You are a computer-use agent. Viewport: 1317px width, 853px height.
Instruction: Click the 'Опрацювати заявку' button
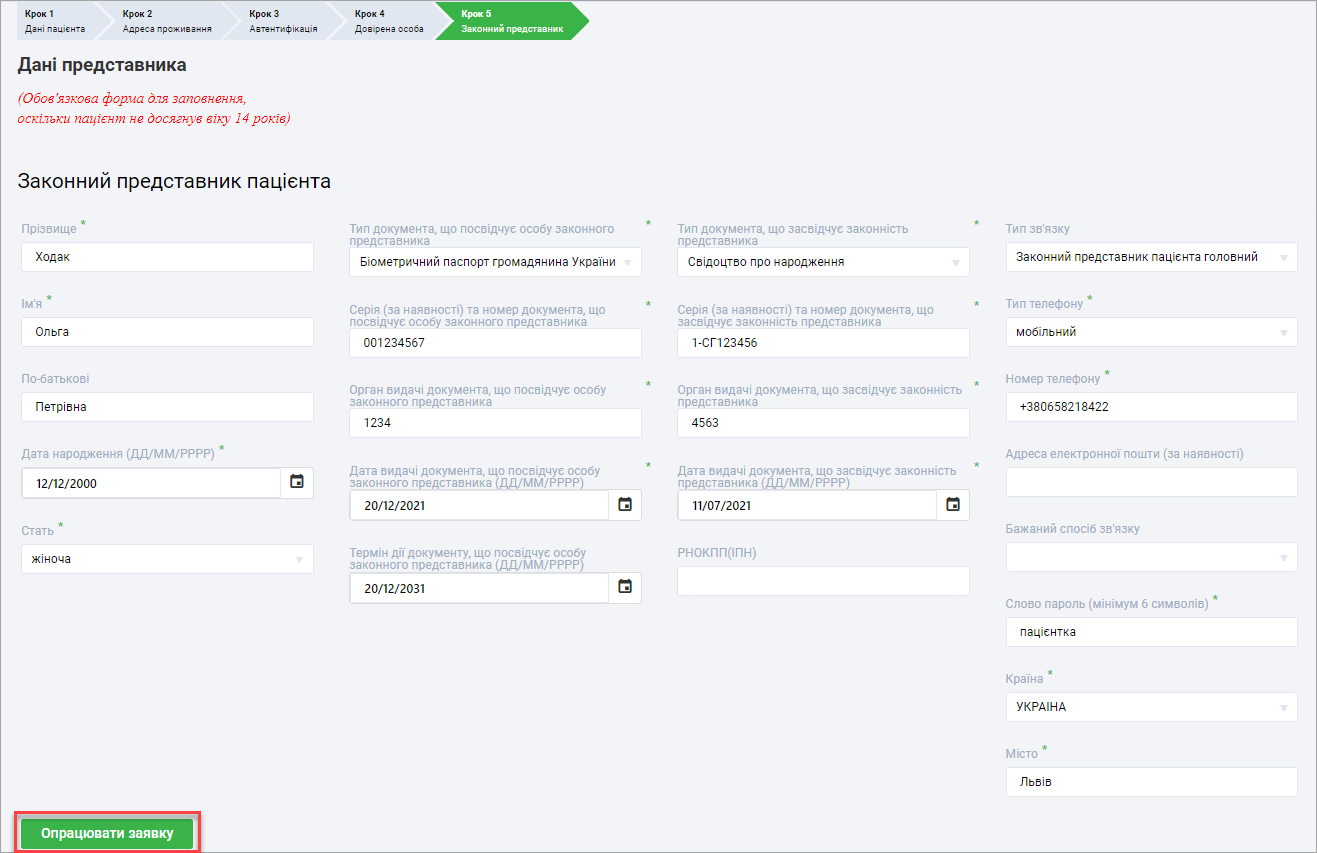click(107, 833)
